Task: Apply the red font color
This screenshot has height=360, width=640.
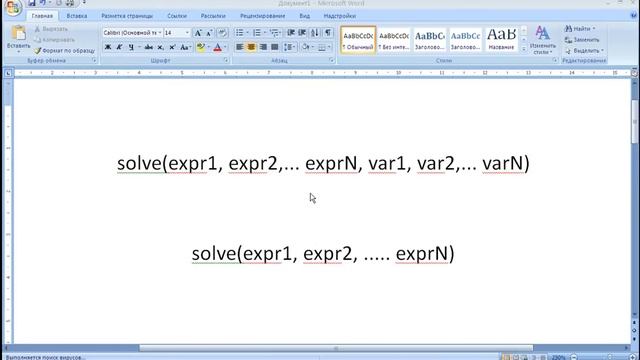Action: pyautogui.click(x=218, y=47)
